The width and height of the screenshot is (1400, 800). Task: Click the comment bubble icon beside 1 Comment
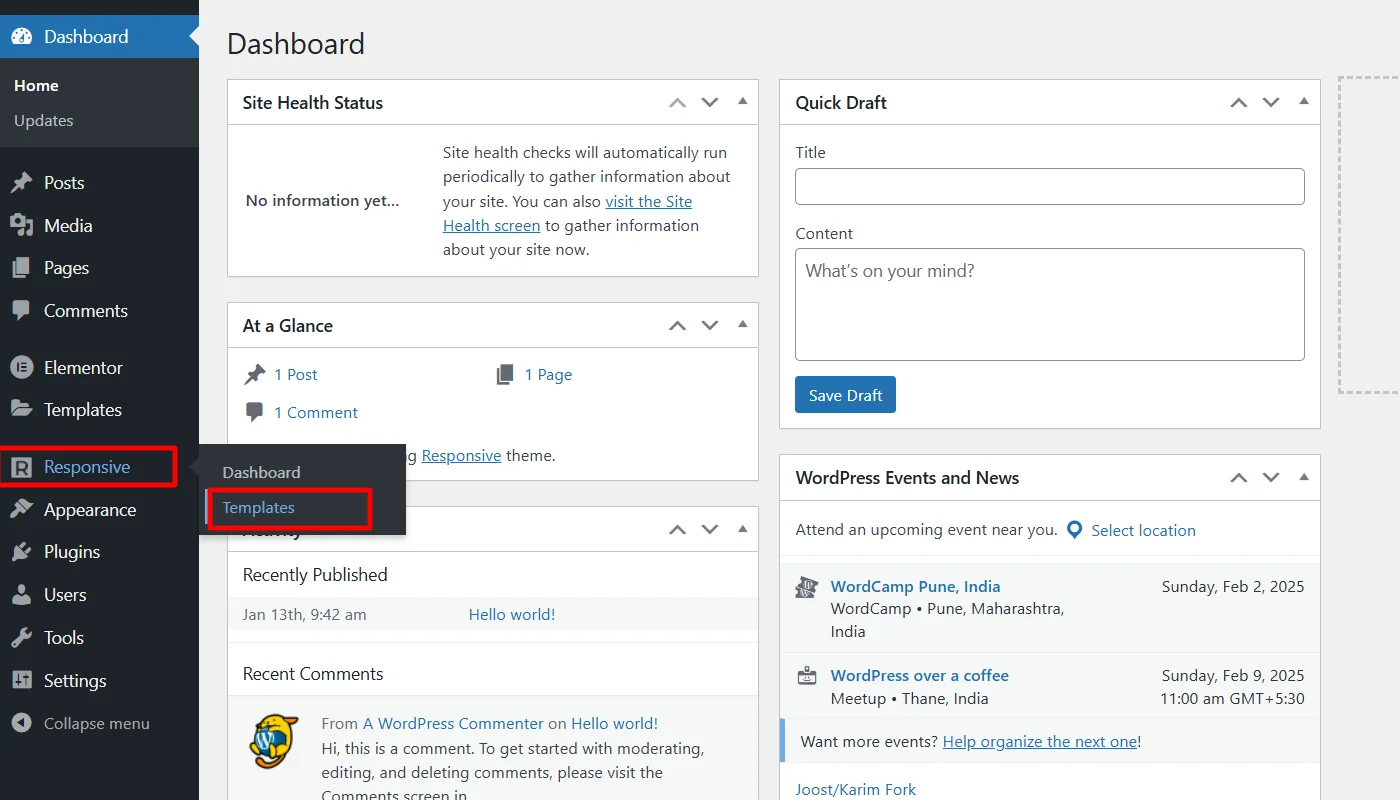tap(255, 412)
